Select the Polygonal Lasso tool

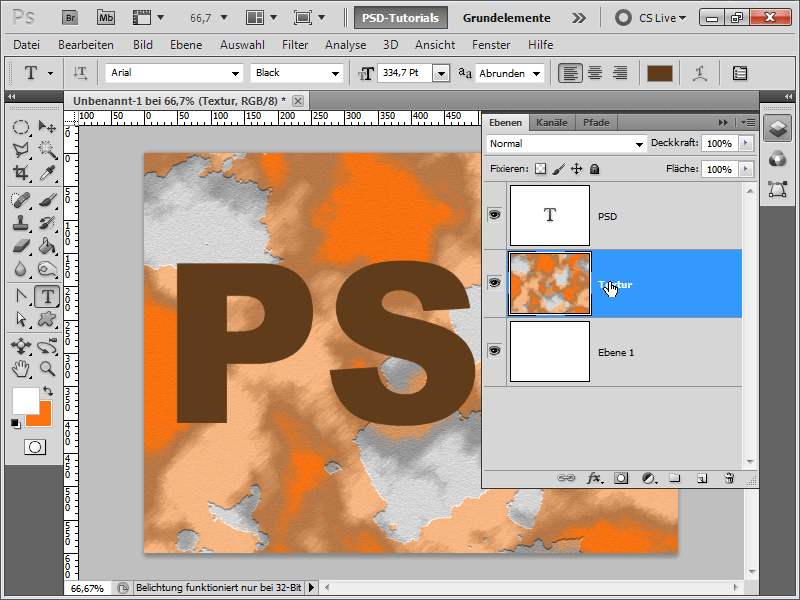coord(20,149)
